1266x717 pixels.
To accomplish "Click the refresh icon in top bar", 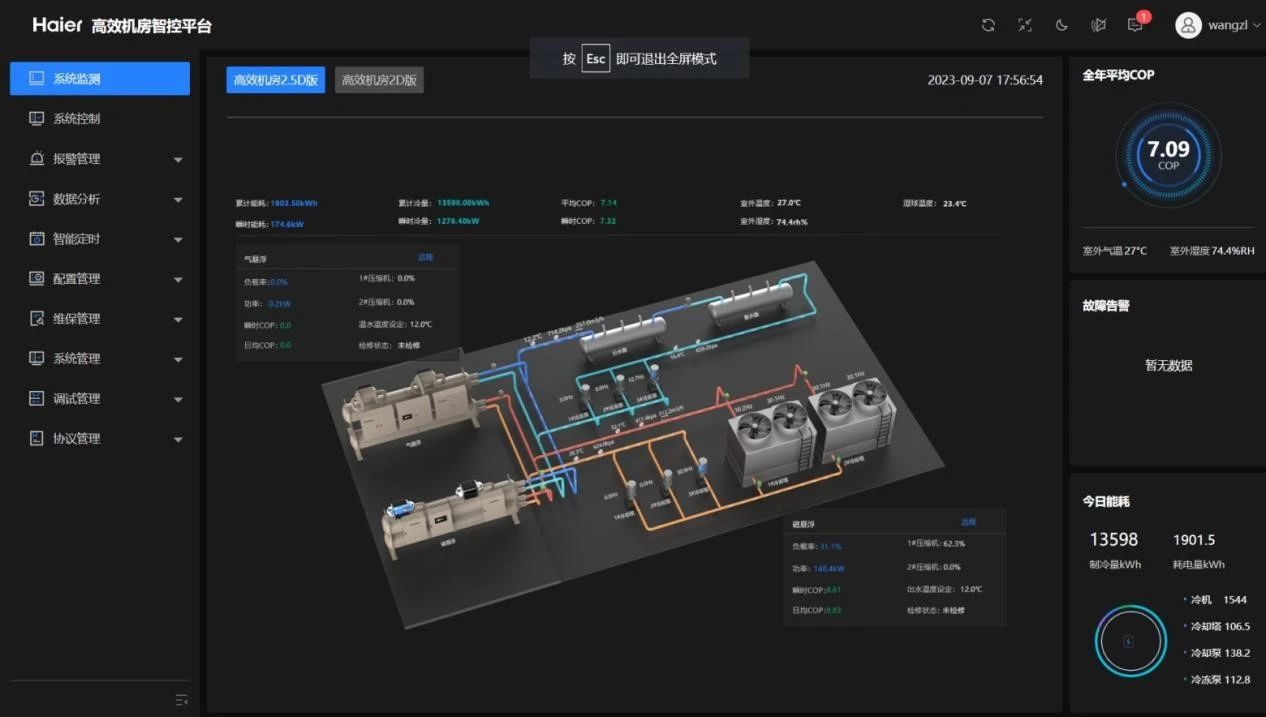I will click(x=988, y=26).
